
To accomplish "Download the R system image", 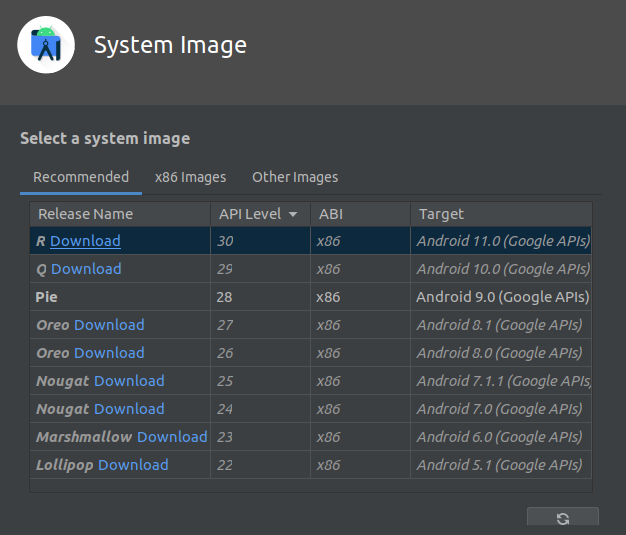I will point(85,241).
